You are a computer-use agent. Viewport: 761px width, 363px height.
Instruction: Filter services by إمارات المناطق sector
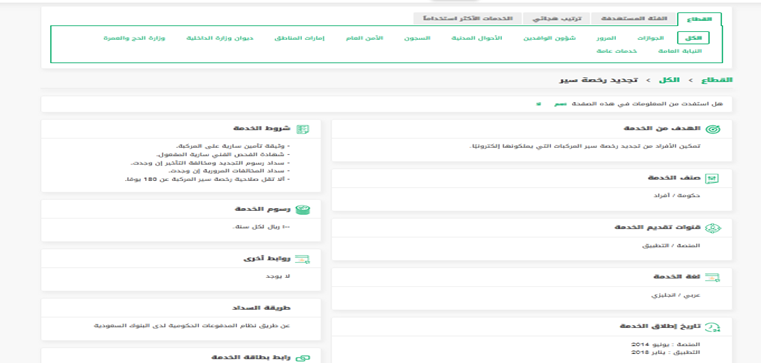click(299, 38)
